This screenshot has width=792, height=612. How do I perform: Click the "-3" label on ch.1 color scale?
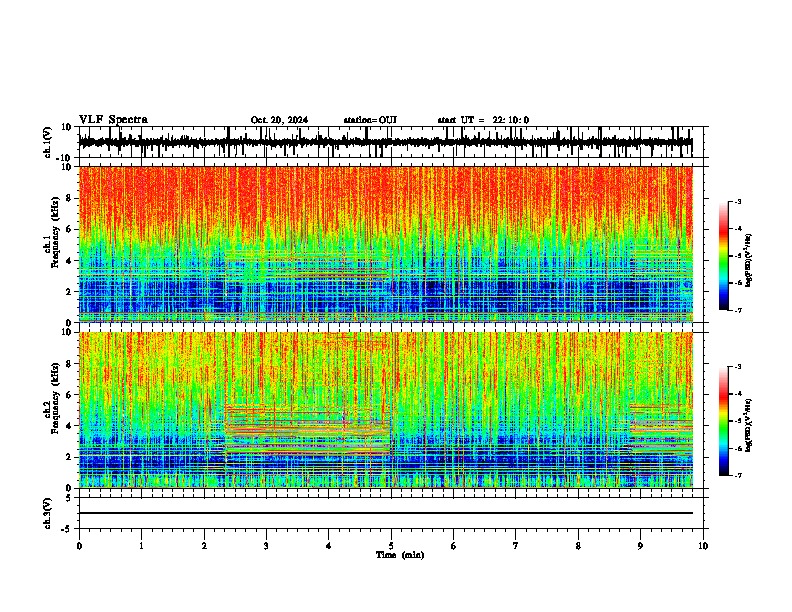point(738,201)
